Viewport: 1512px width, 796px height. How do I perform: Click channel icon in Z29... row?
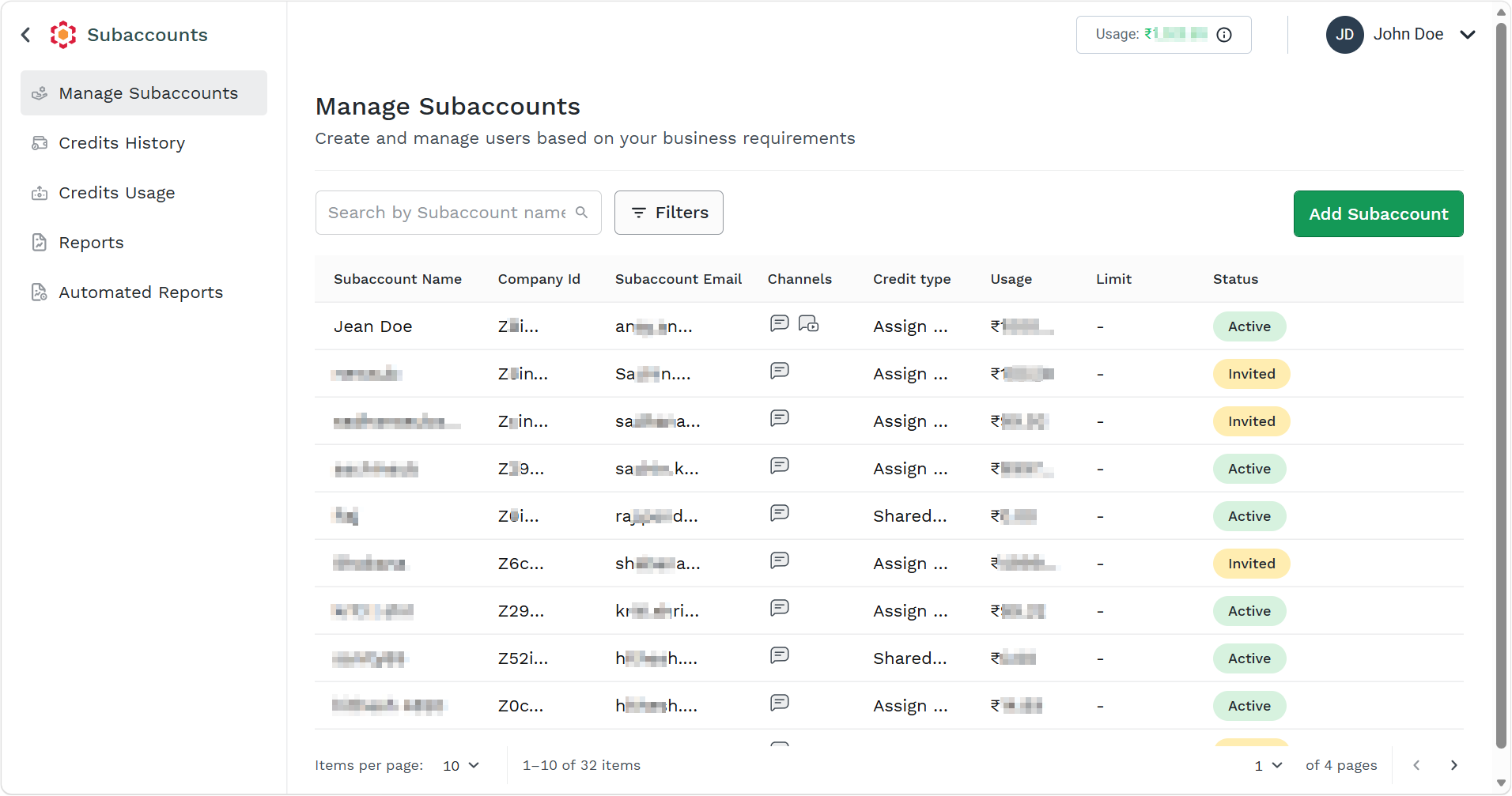[x=780, y=608]
